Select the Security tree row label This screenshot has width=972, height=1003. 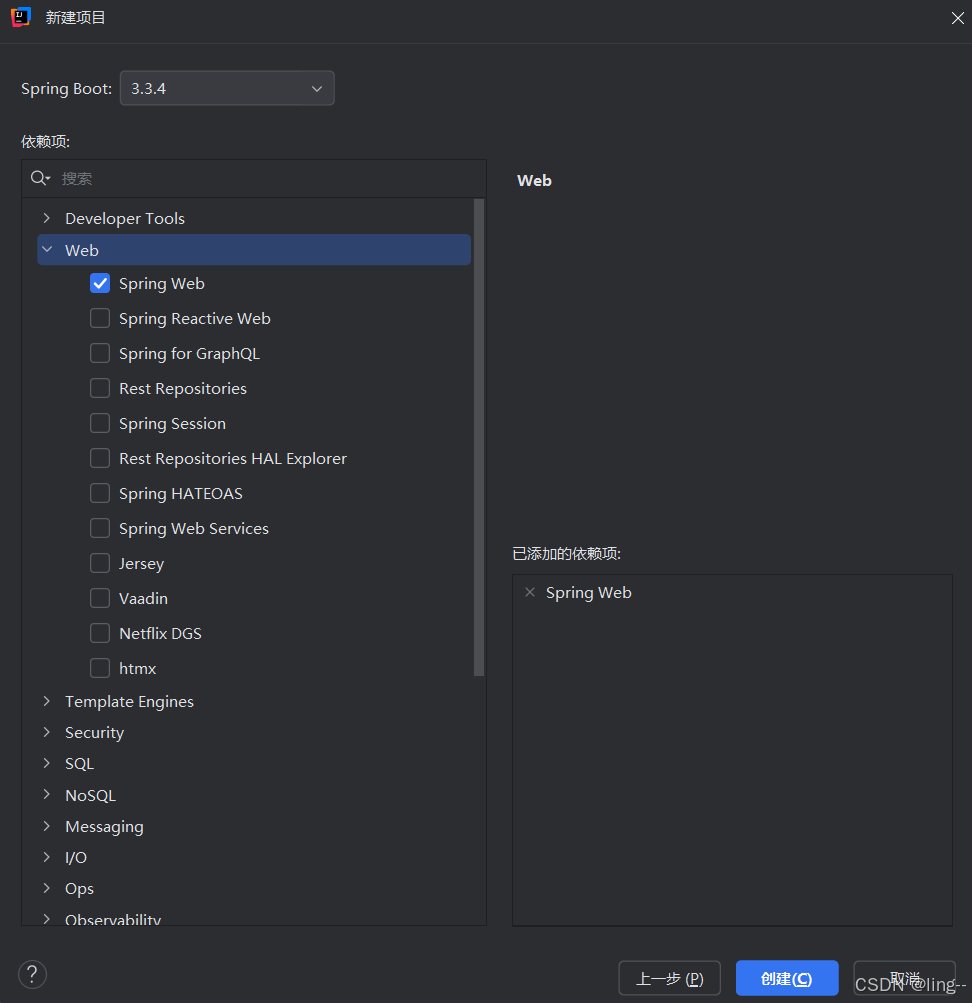point(95,732)
